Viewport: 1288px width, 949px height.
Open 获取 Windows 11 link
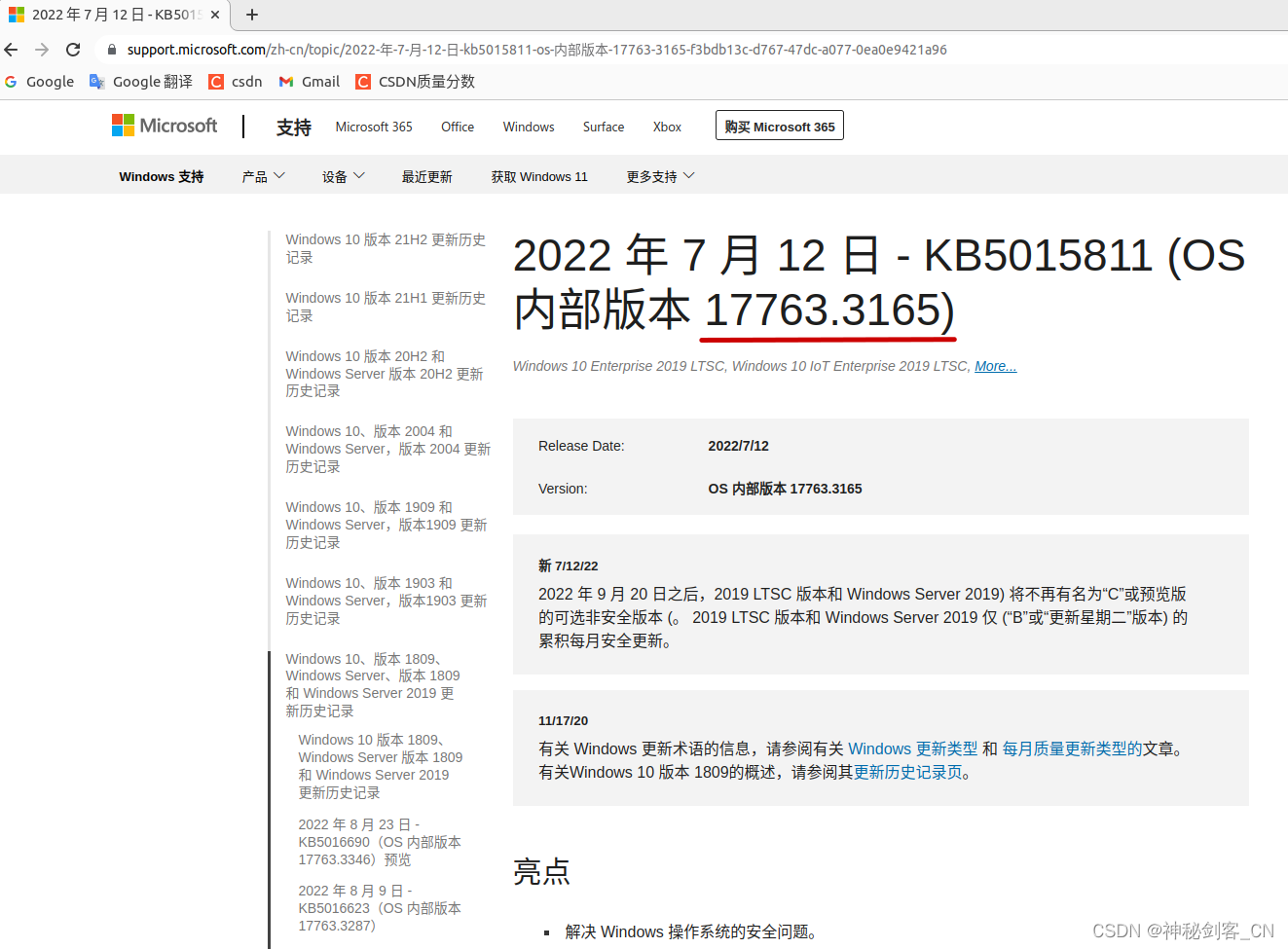pyautogui.click(x=539, y=176)
